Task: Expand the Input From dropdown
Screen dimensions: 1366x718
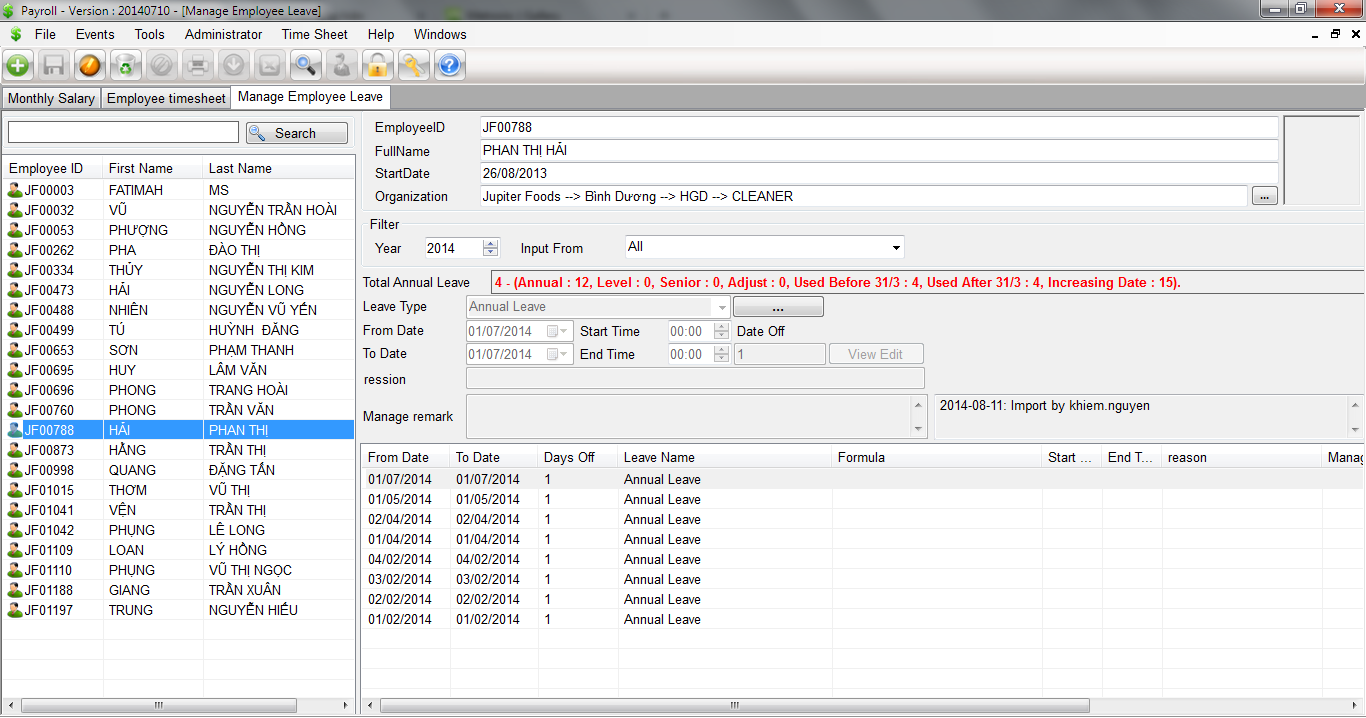Action: [895, 247]
